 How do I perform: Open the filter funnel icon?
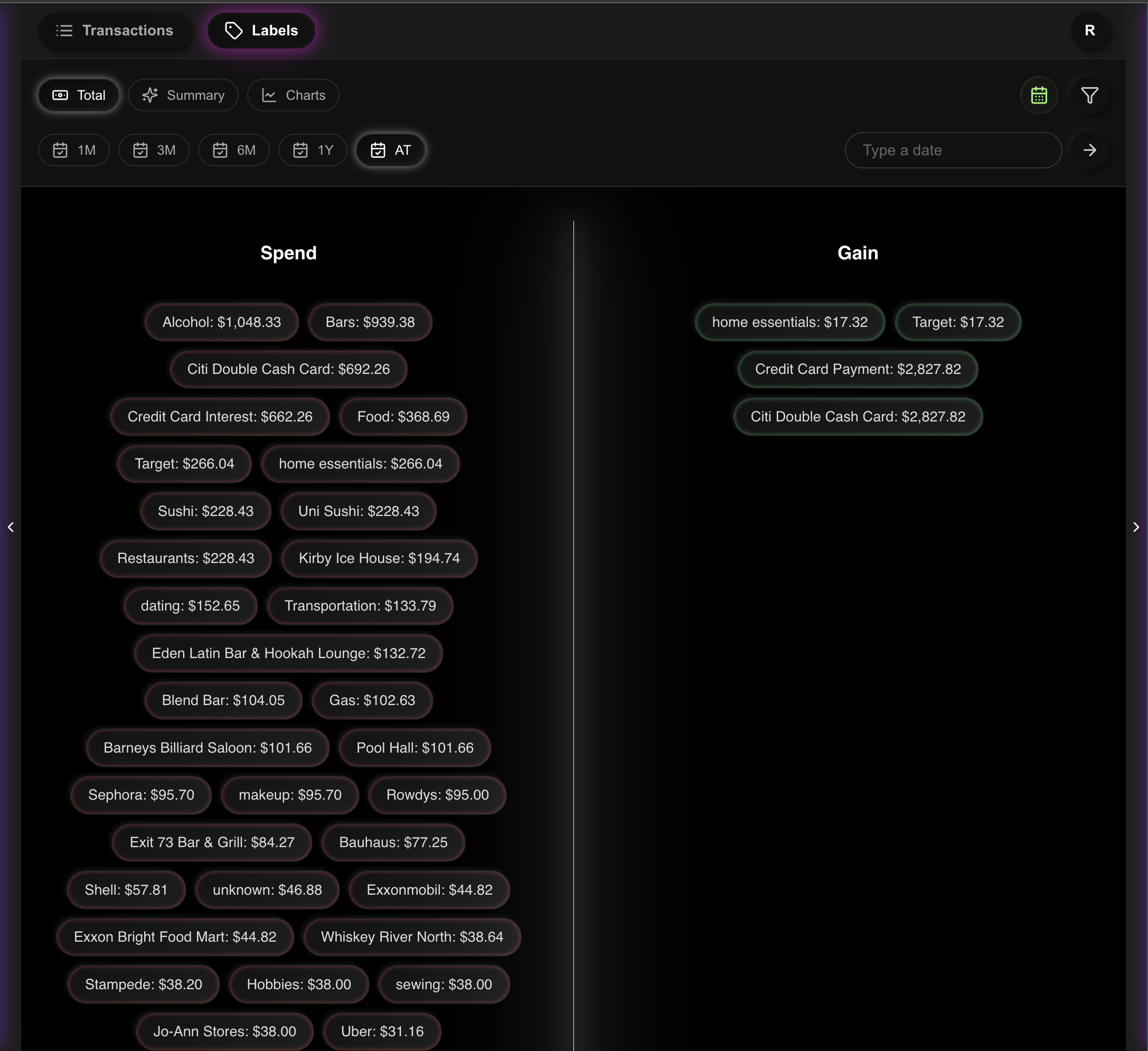(x=1089, y=95)
